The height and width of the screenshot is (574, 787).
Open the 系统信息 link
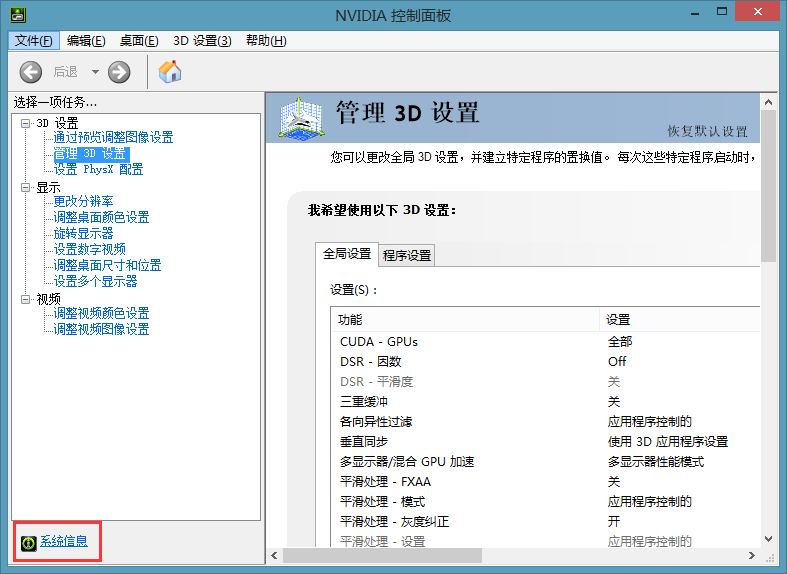64,542
